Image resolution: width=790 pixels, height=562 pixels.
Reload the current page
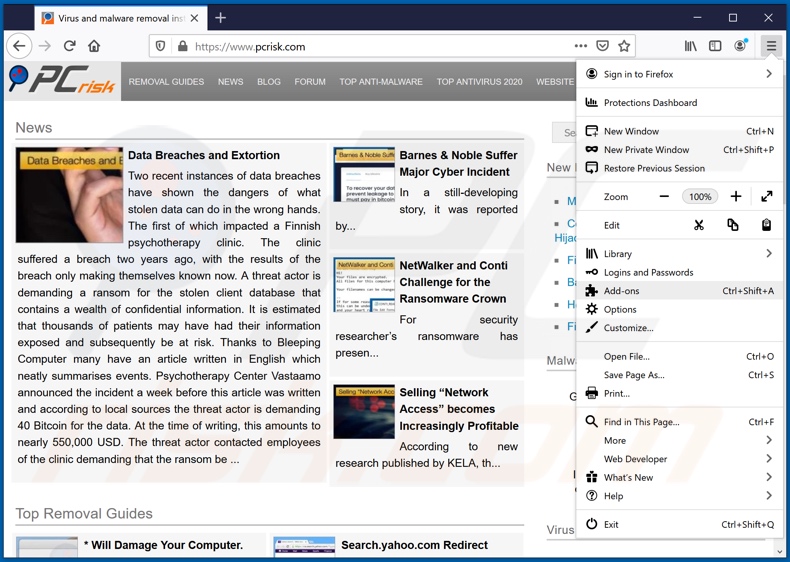point(70,46)
